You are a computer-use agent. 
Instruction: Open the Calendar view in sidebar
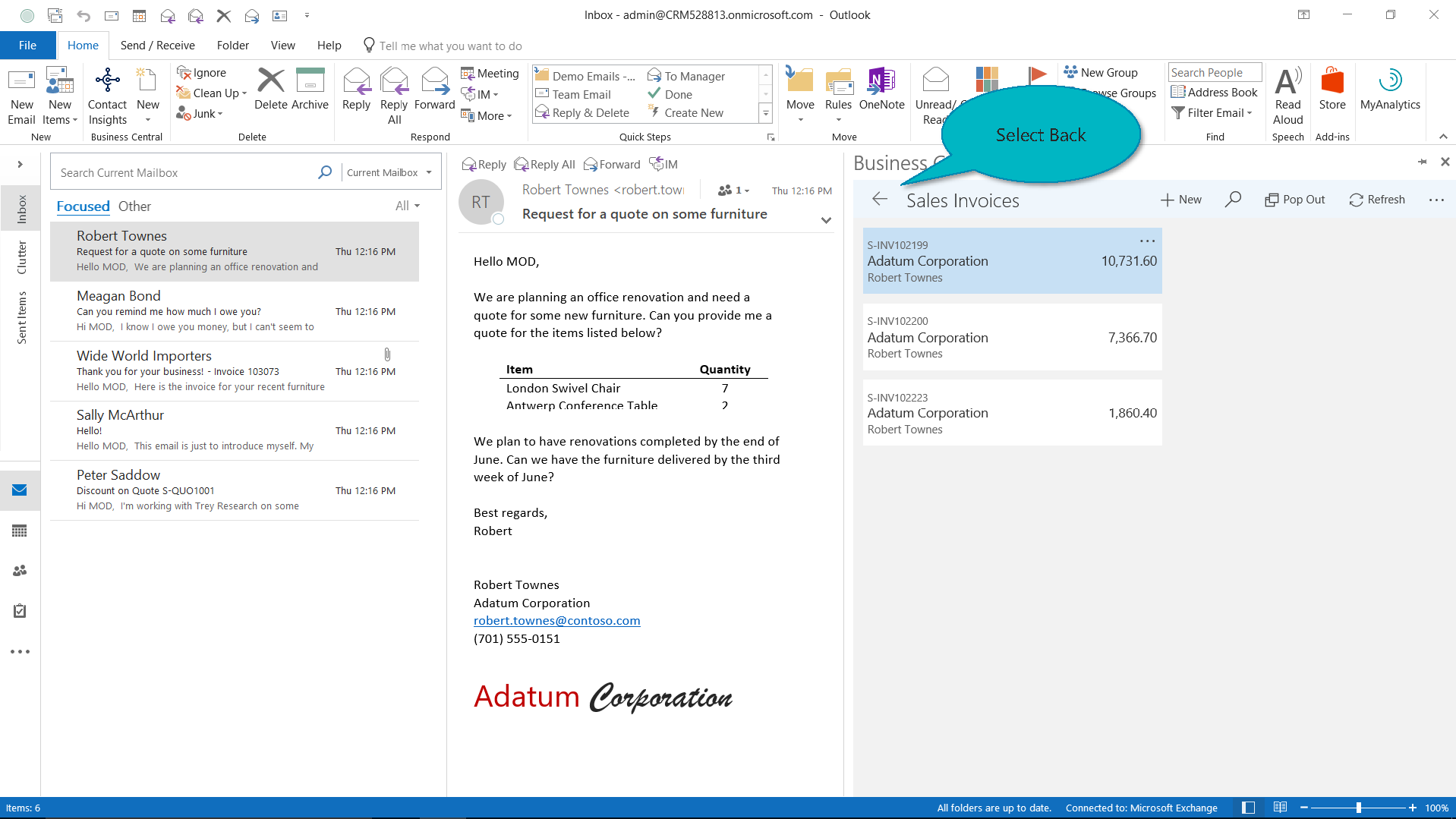[x=20, y=531]
